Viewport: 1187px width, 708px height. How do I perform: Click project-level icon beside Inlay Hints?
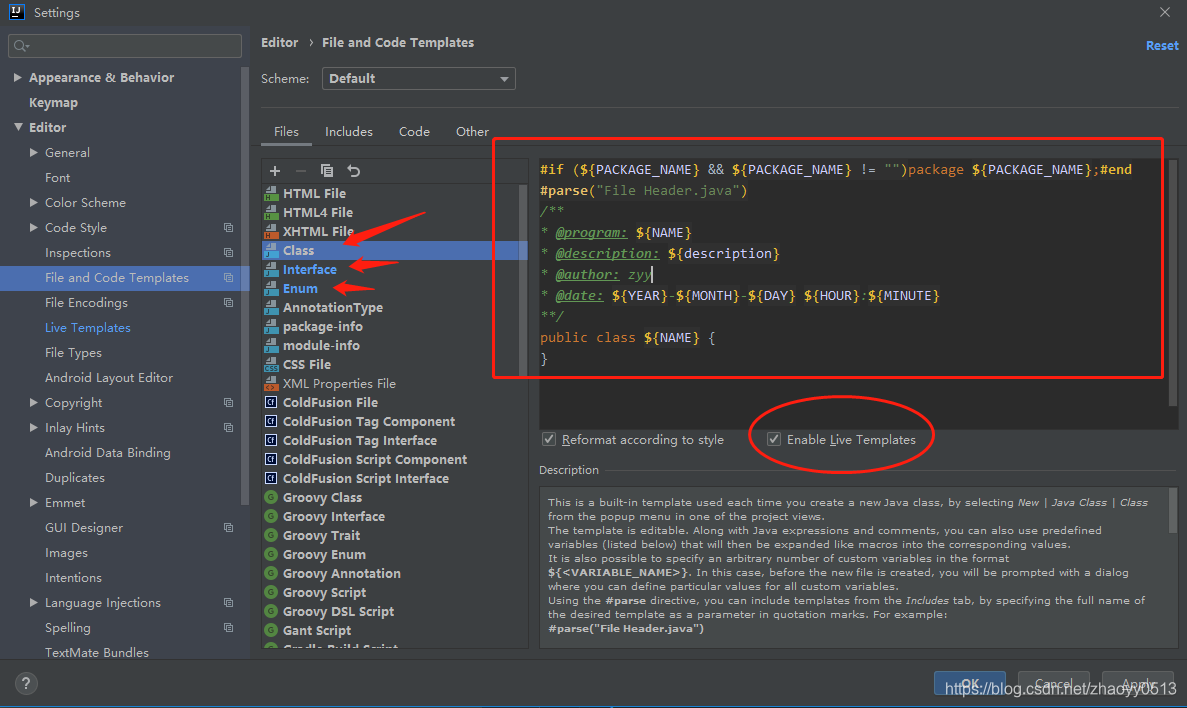point(228,427)
